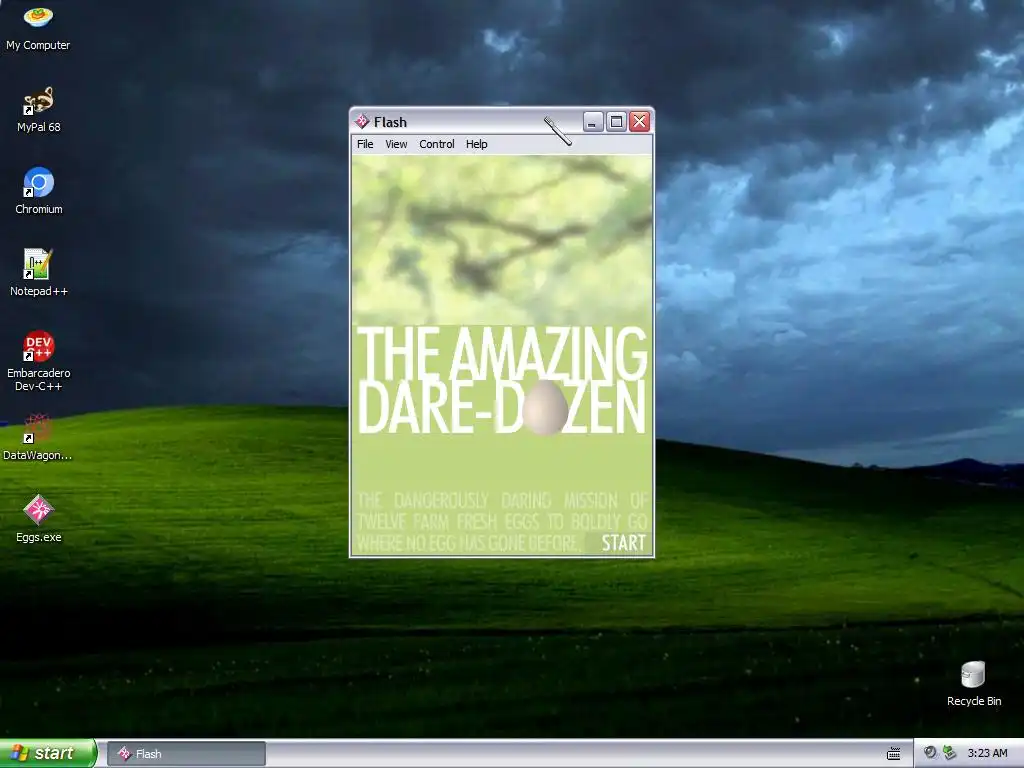Image resolution: width=1024 pixels, height=768 pixels.
Task: Open the Control menu in Flash
Action: click(436, 144)
